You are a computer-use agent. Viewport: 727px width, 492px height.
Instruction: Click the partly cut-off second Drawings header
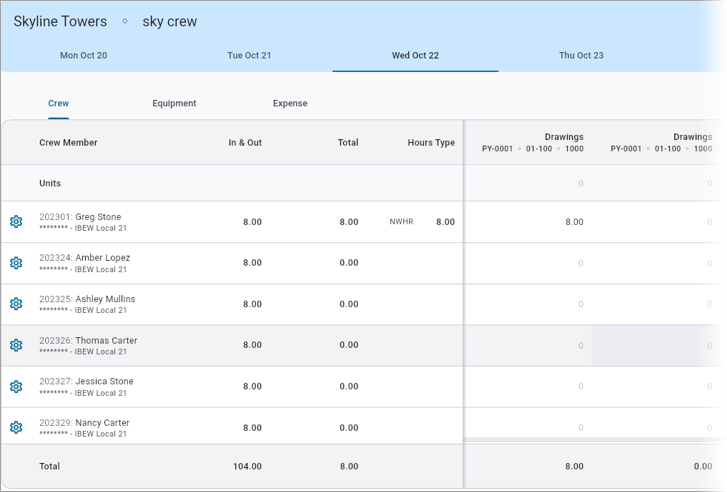tap(661, 142)
